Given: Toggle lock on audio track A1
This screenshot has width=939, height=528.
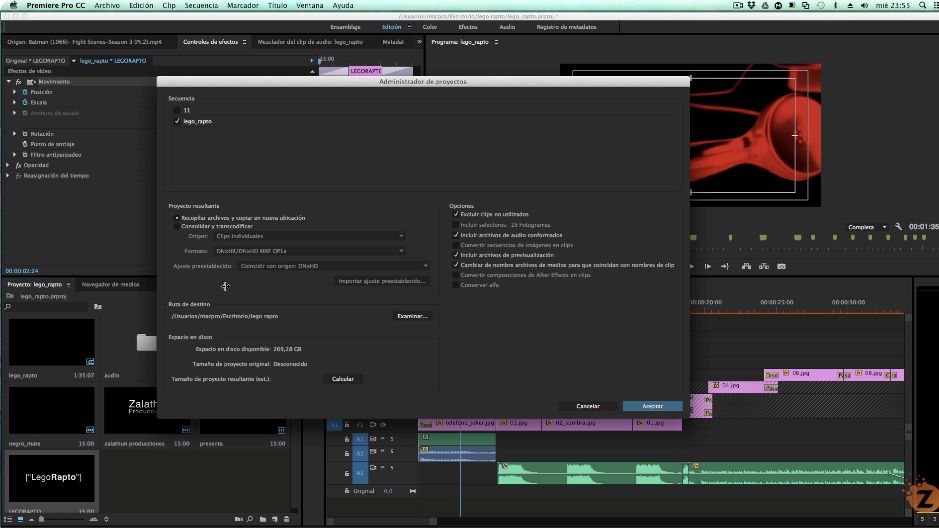Looking at the screenshot, I should (347, 439).
